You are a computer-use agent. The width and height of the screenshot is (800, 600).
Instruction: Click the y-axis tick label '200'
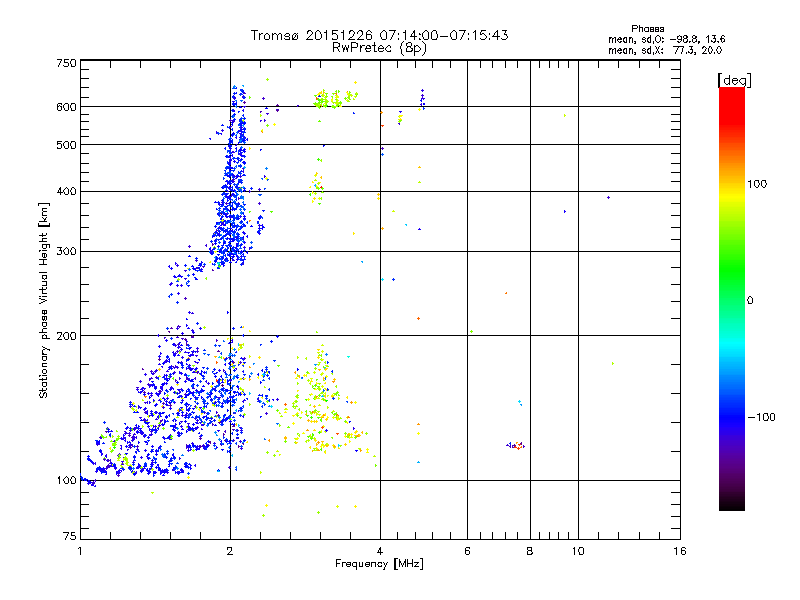(x=66, y=336)
